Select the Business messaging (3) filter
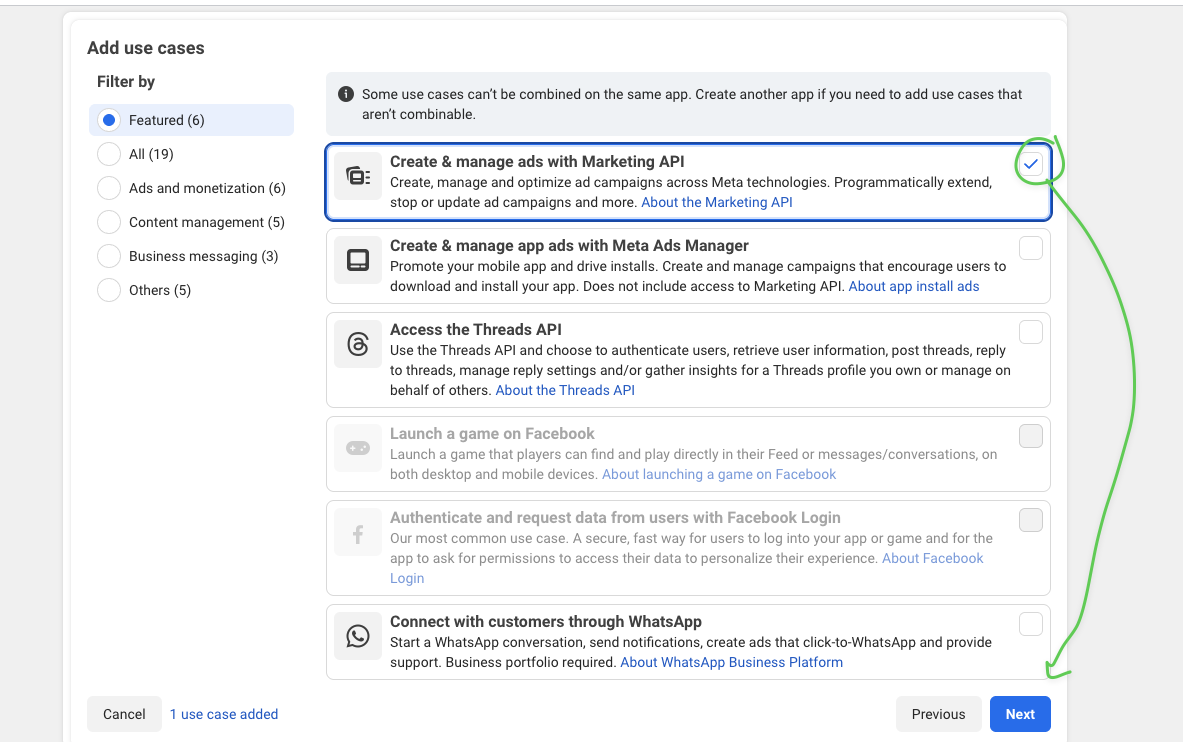This screenshot has width=1183, height=742. (109, 256)
